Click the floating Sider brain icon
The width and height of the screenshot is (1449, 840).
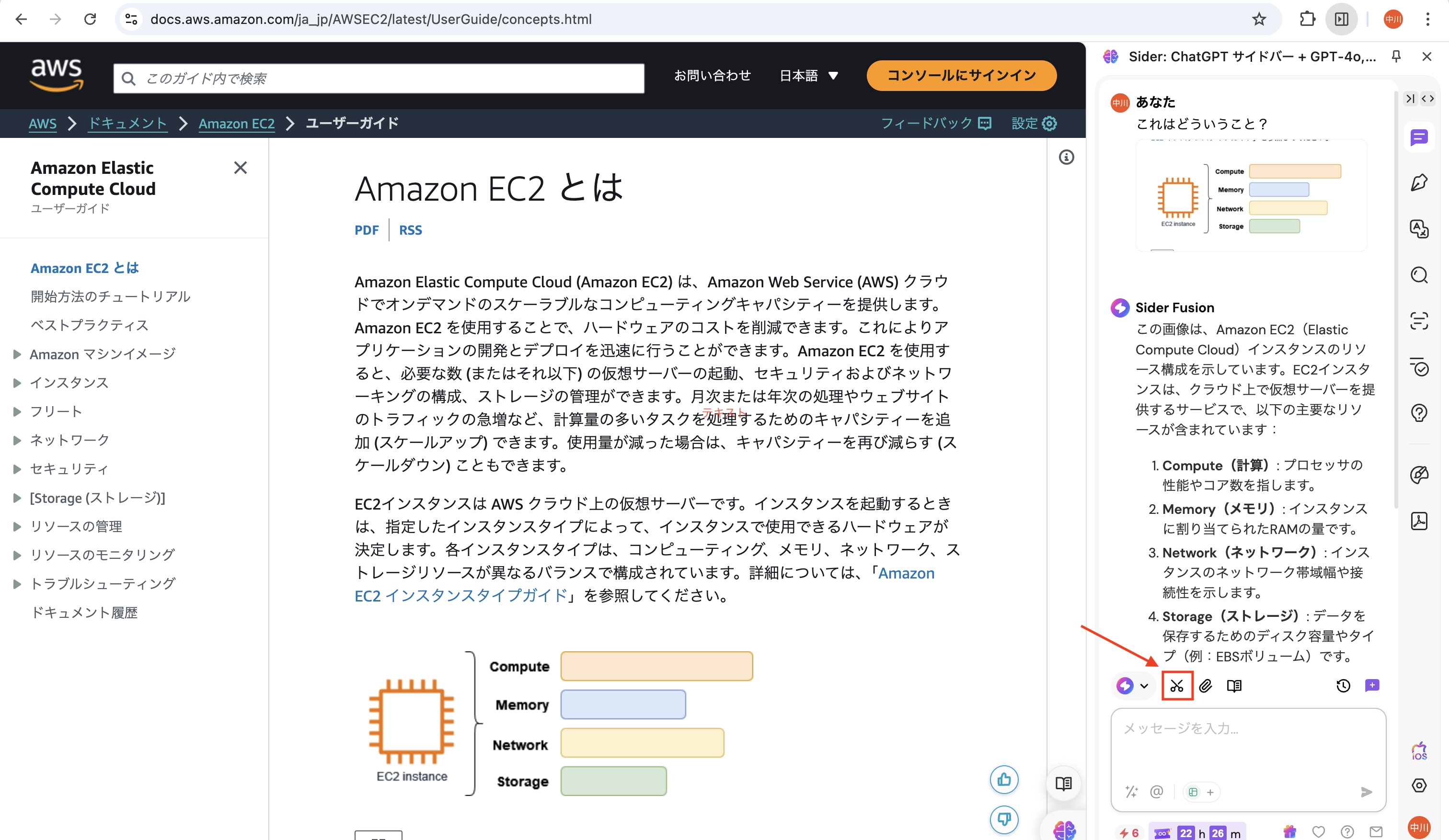pyautogui.click(x=1064, y=829)
